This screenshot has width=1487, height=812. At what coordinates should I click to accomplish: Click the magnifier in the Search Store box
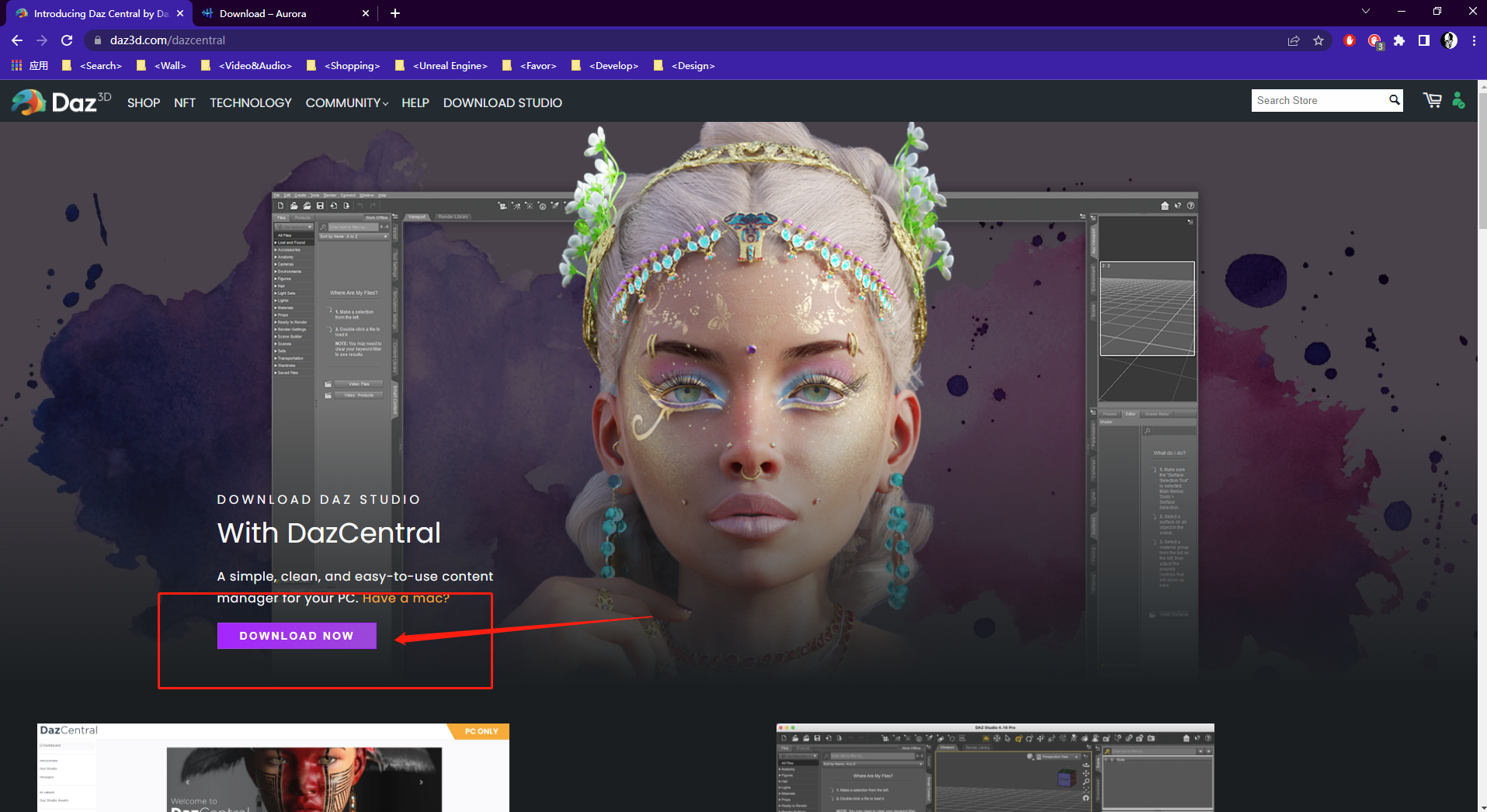coord(1393,100)
